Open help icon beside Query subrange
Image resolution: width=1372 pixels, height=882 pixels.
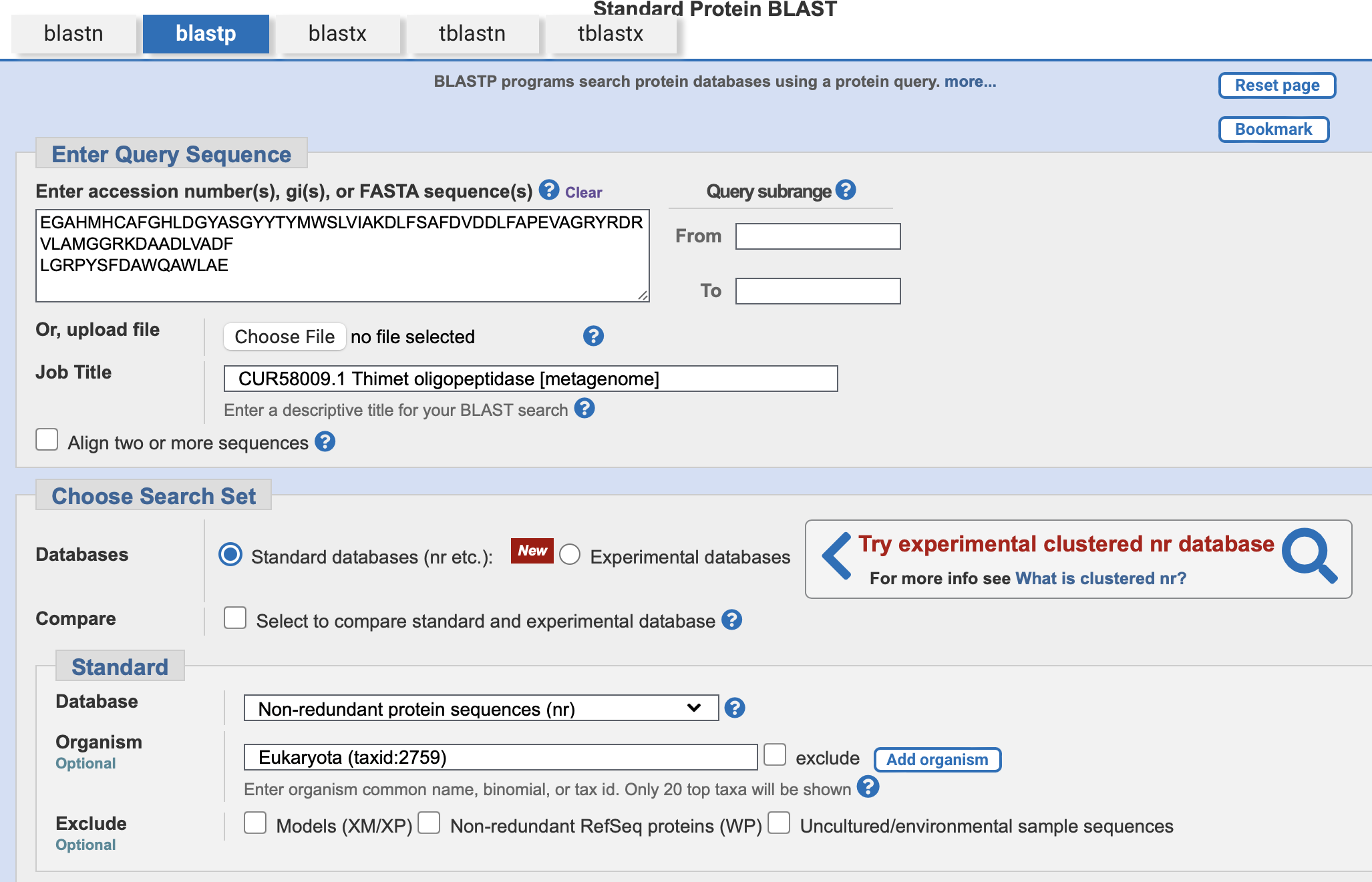(x=846, y=190)
